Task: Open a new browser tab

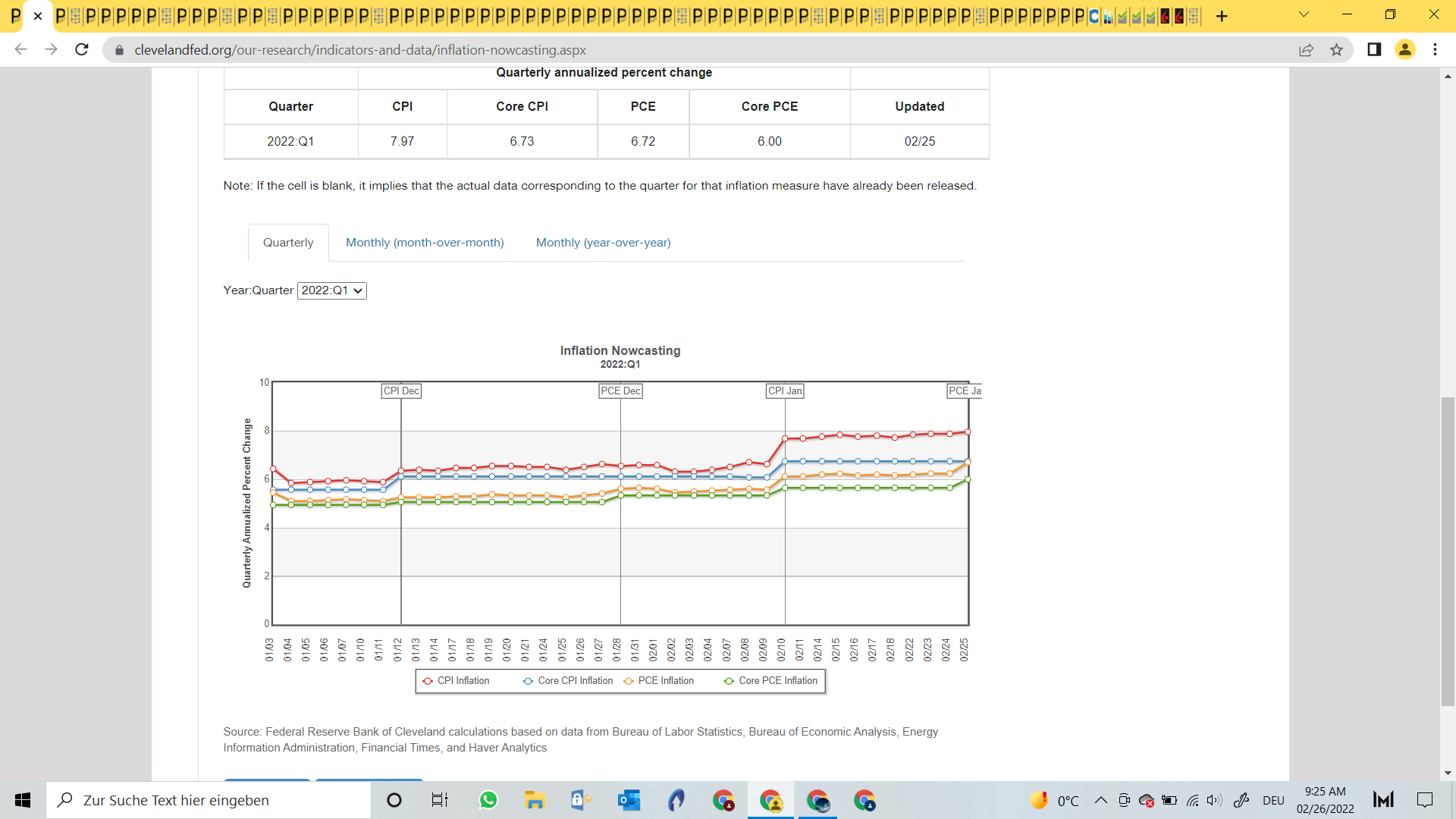Action: 1221,16
